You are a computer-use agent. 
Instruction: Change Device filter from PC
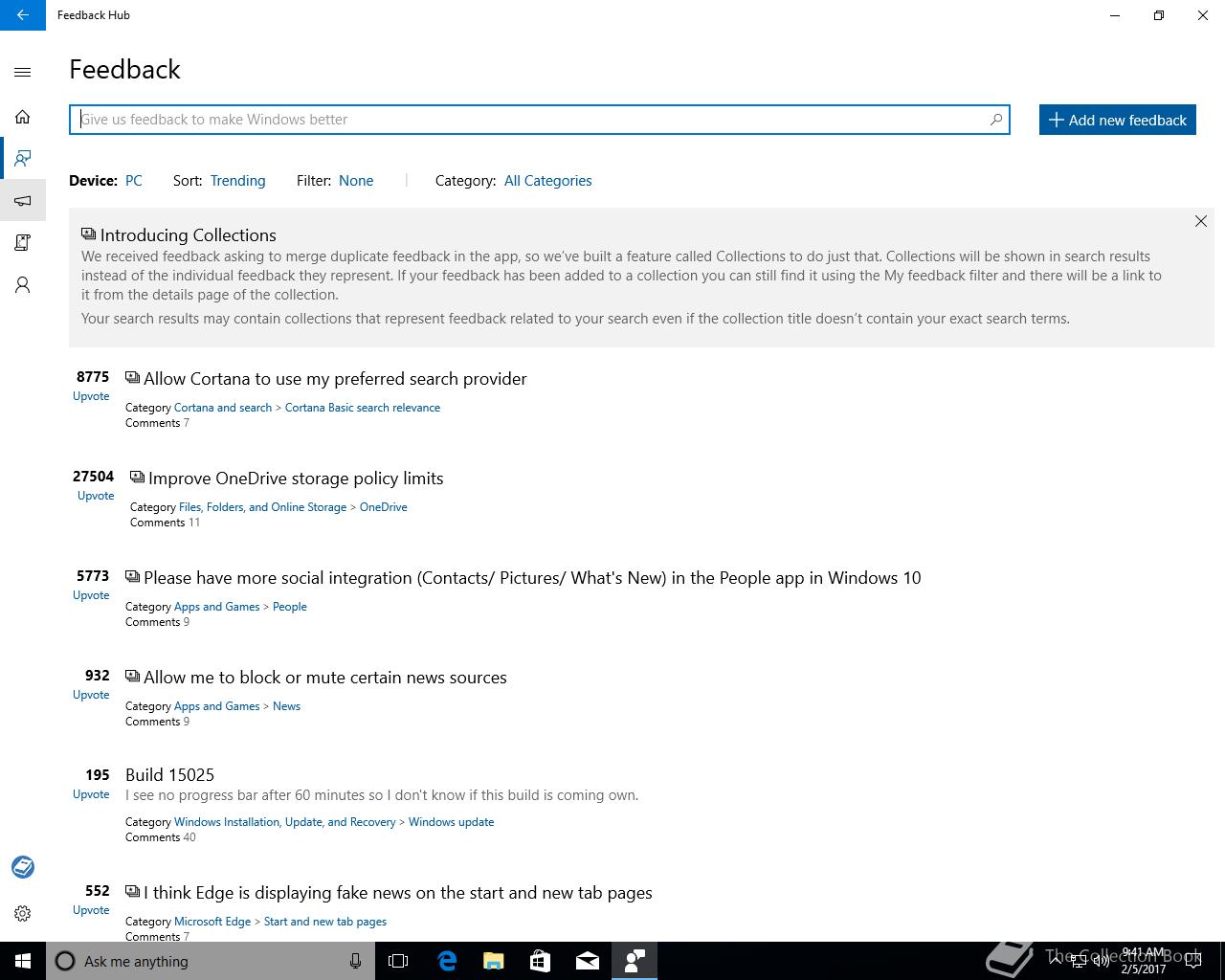pos(134,181)
